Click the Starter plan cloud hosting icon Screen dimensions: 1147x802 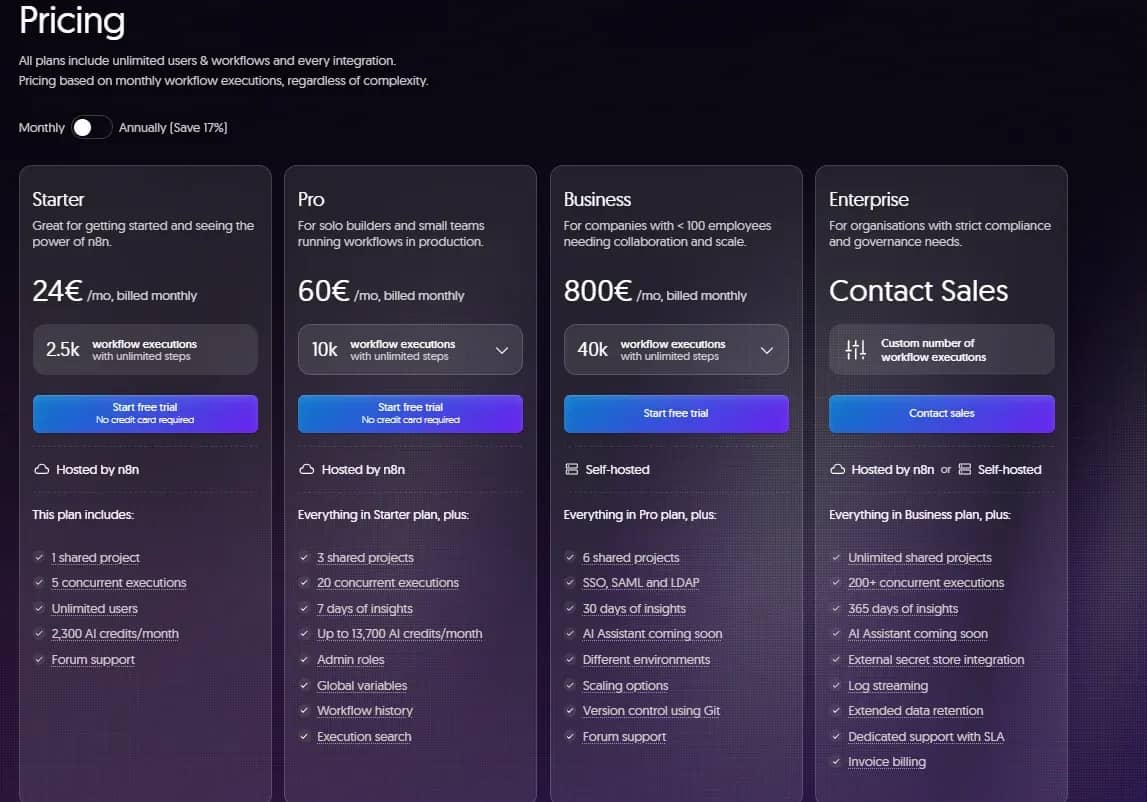[42, 469]
